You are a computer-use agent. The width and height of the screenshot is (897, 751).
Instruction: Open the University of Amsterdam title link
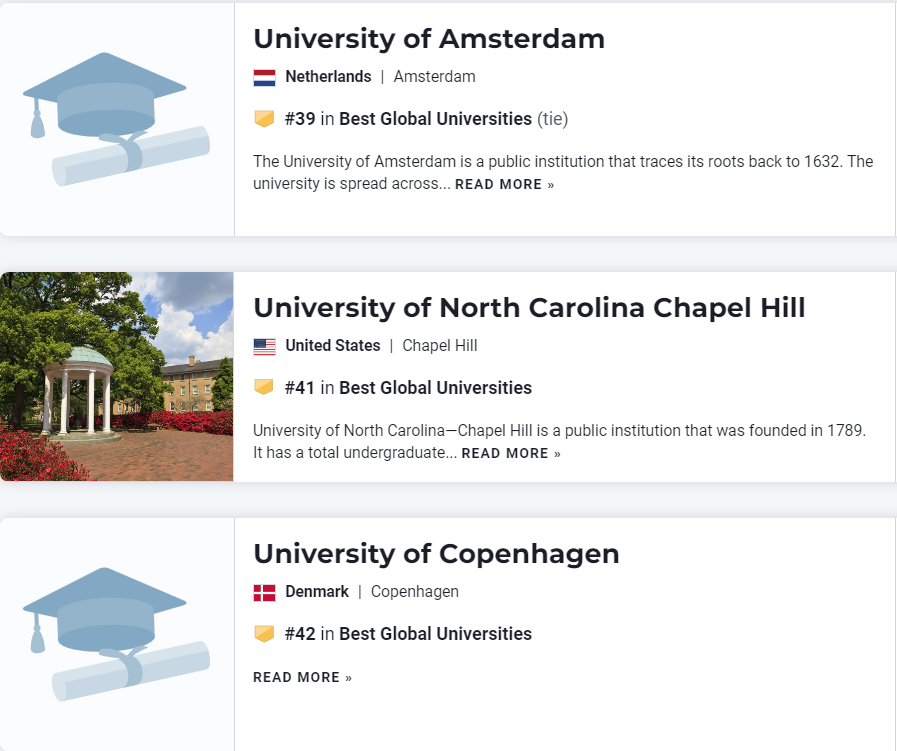point(429,39)
